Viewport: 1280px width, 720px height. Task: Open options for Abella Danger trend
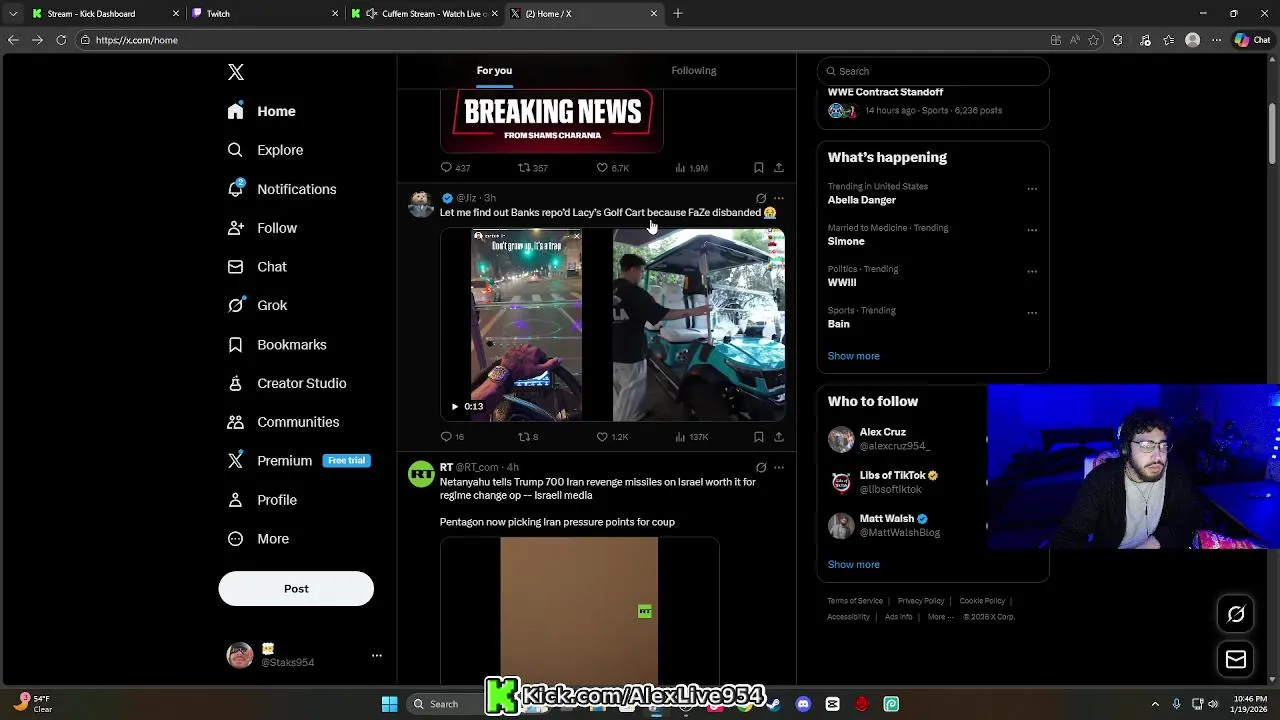click(x=1032, y=189)
